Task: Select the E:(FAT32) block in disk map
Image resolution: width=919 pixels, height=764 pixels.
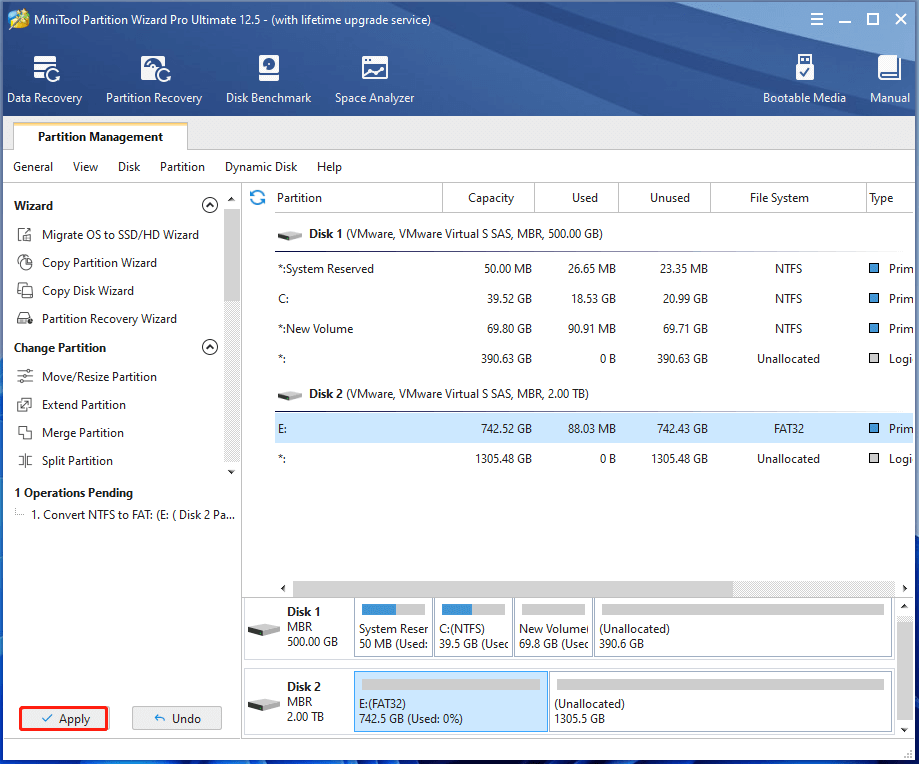Action: tap(451, 701)
